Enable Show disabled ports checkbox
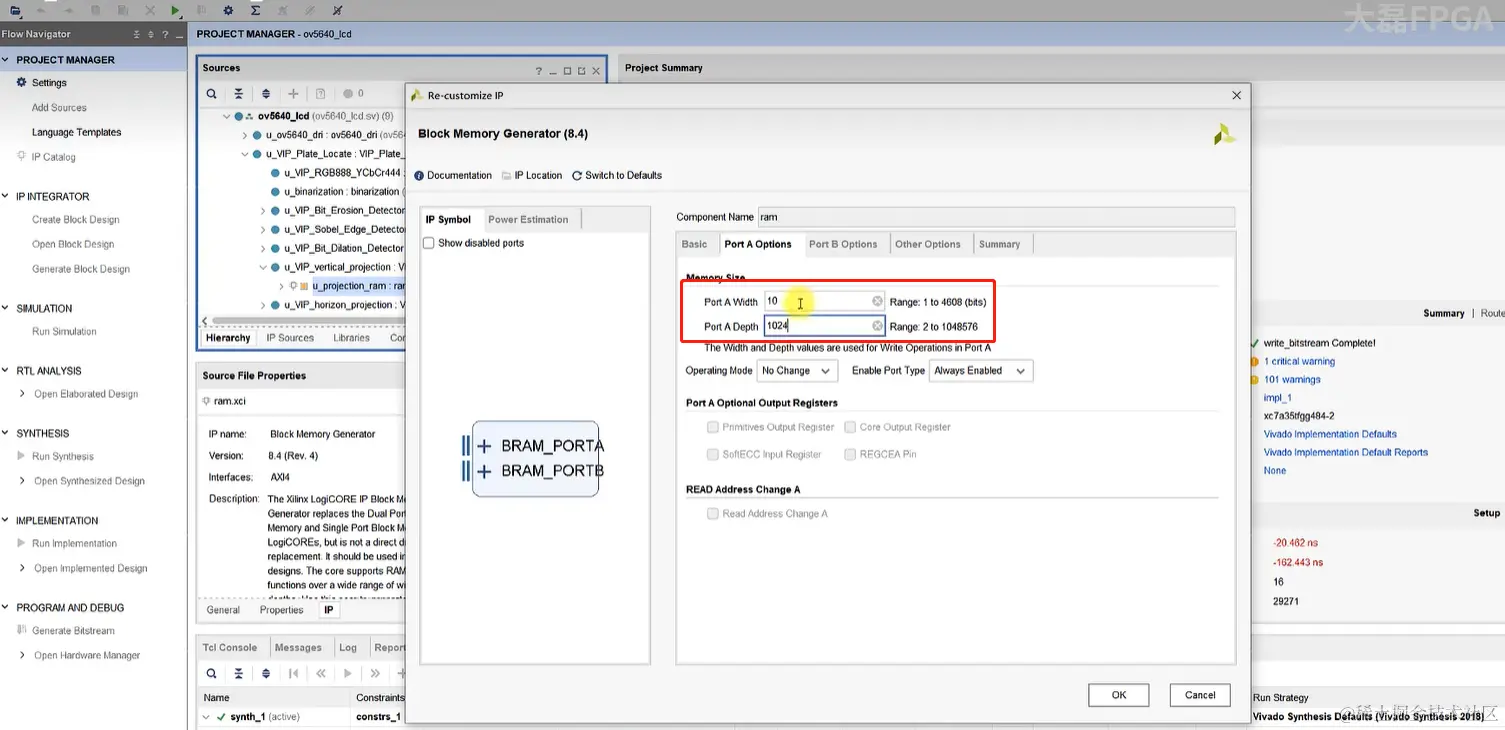Image resolution: width=1505 pixels, height=730 pixels. [429, 243]
